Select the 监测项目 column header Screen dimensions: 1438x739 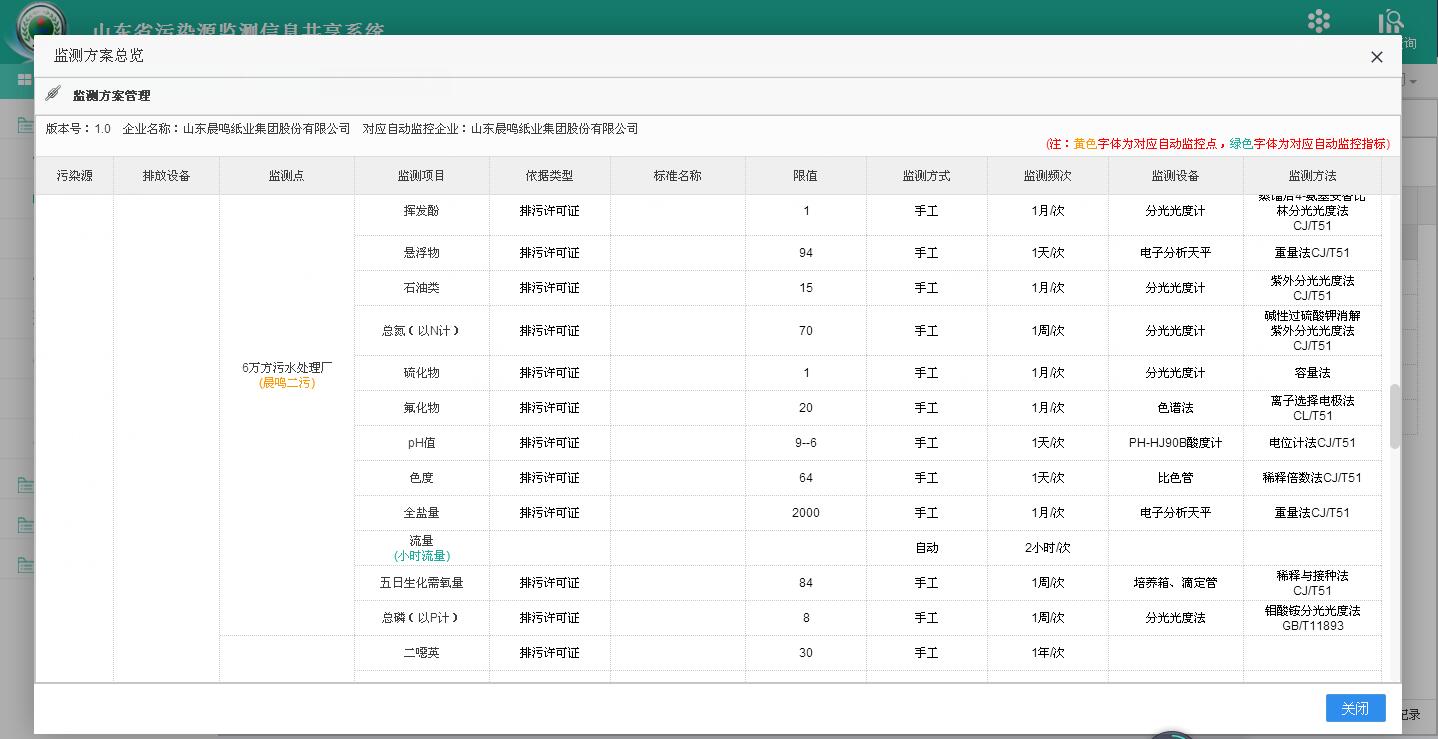point(422,174)
